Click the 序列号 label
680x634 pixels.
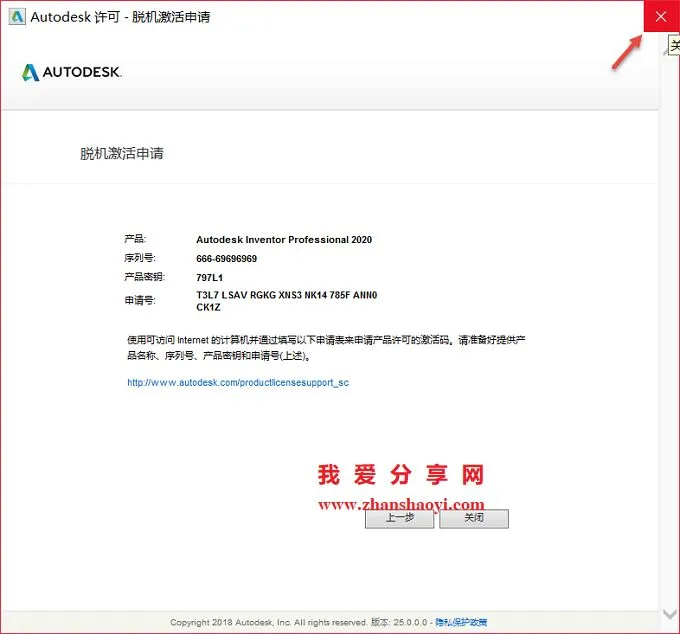(x=140, y=258)
